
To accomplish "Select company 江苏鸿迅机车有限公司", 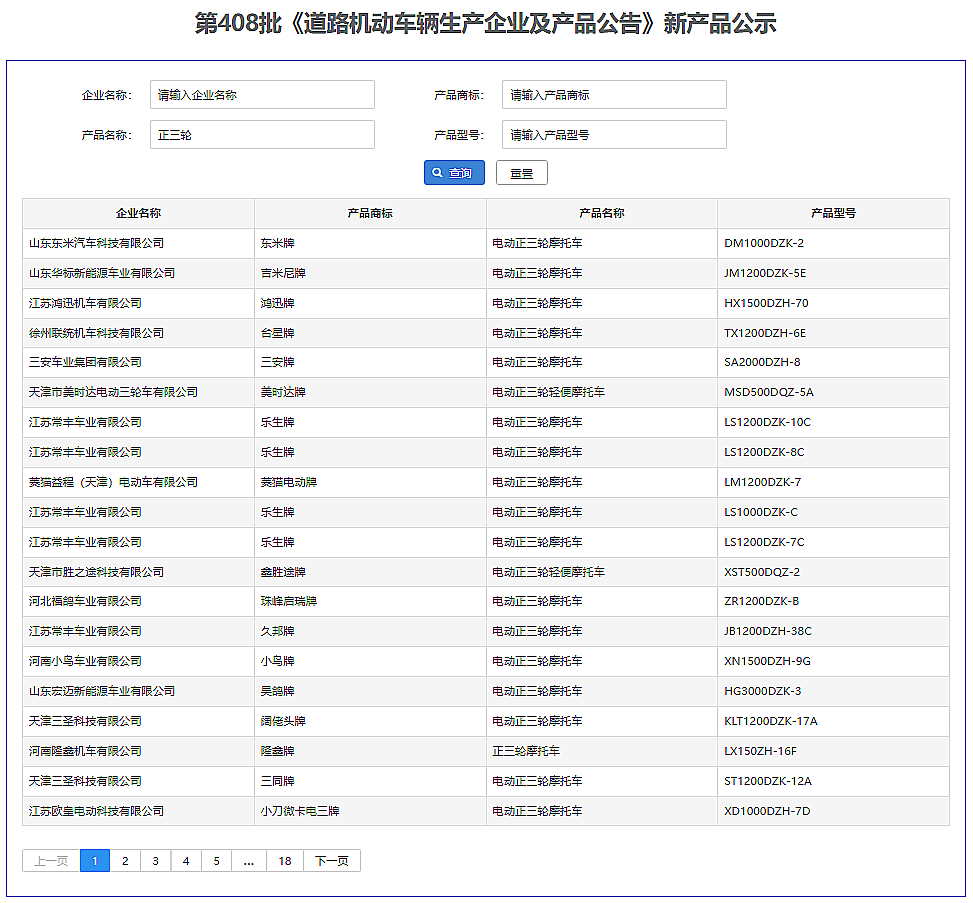I will [85, 303].
